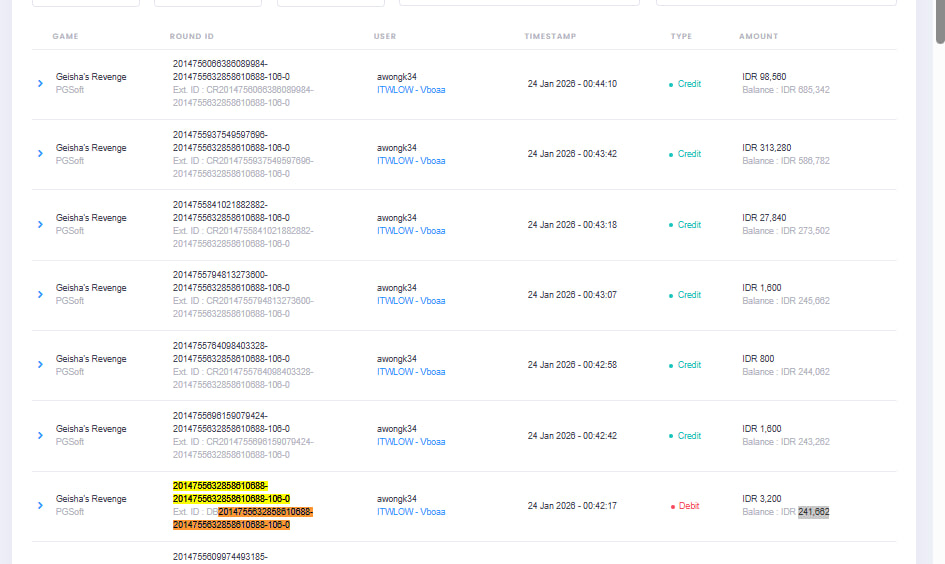
Task: Click the vertical scrollbar thumb
Action: click(940, 21)
